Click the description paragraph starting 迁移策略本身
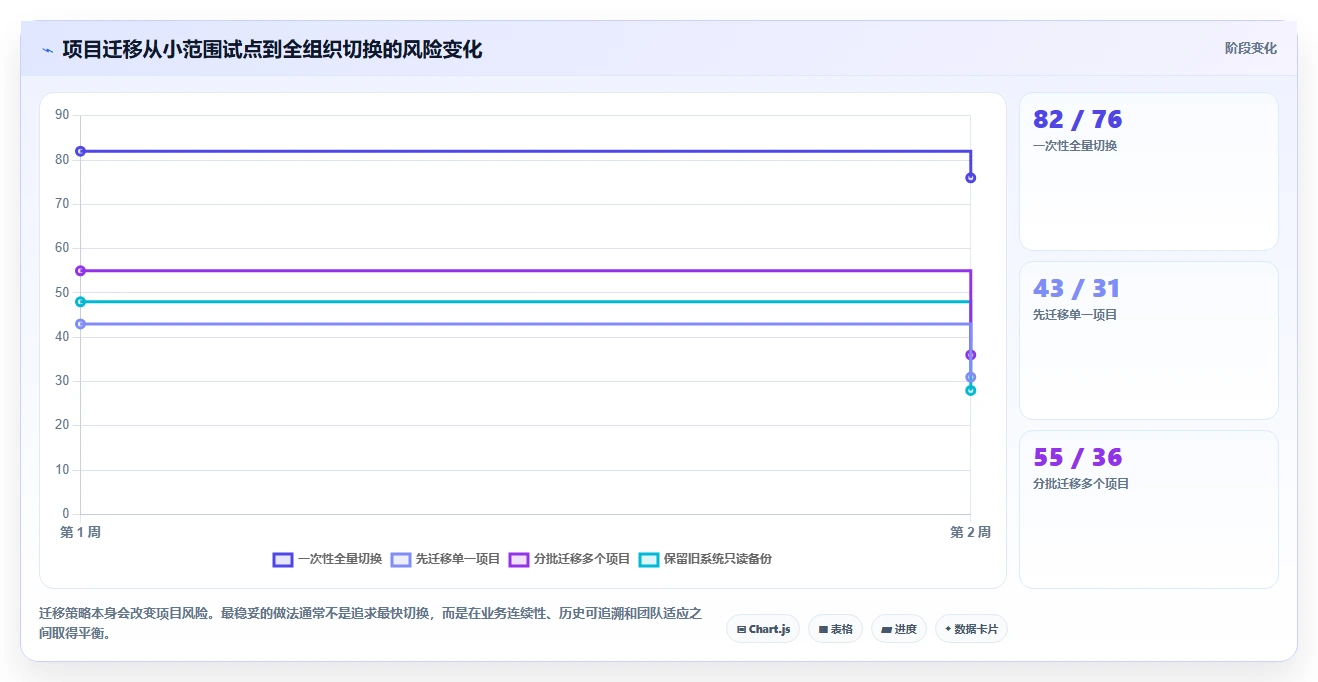1318x682 pixels. 371,623
